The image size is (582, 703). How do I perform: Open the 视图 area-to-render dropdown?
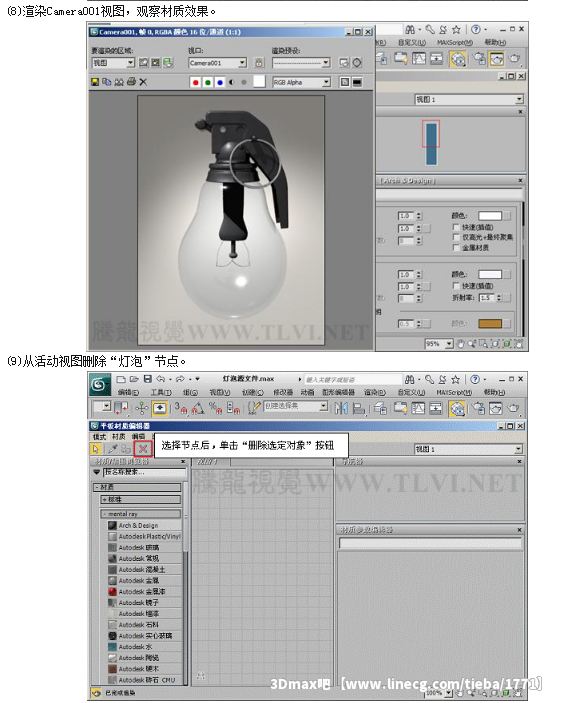(x=113, y=63)
